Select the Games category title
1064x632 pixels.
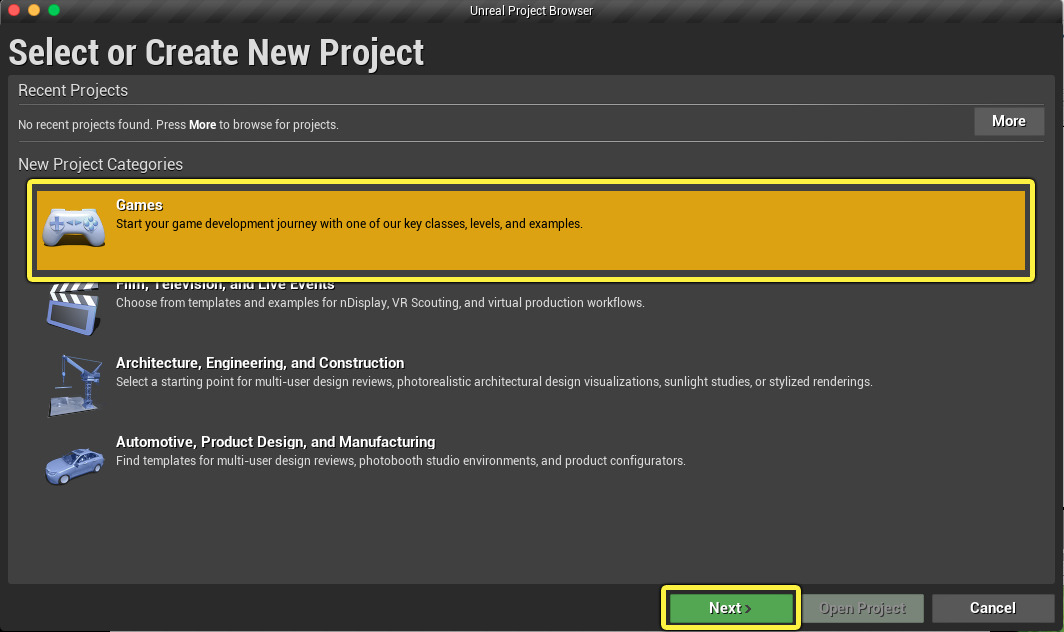139,205
